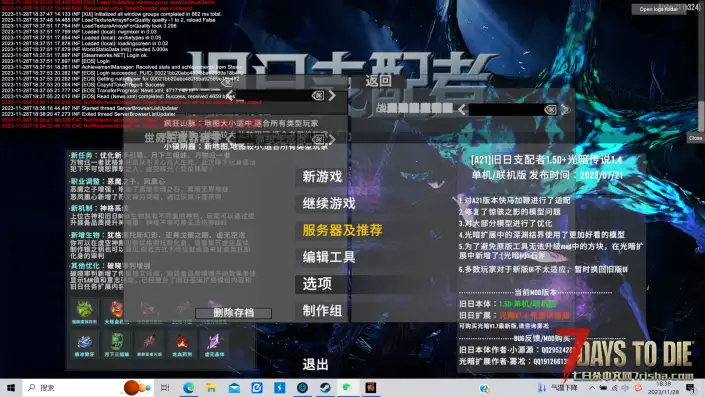Clear the top selector field with backspace icon

point(317,95)
